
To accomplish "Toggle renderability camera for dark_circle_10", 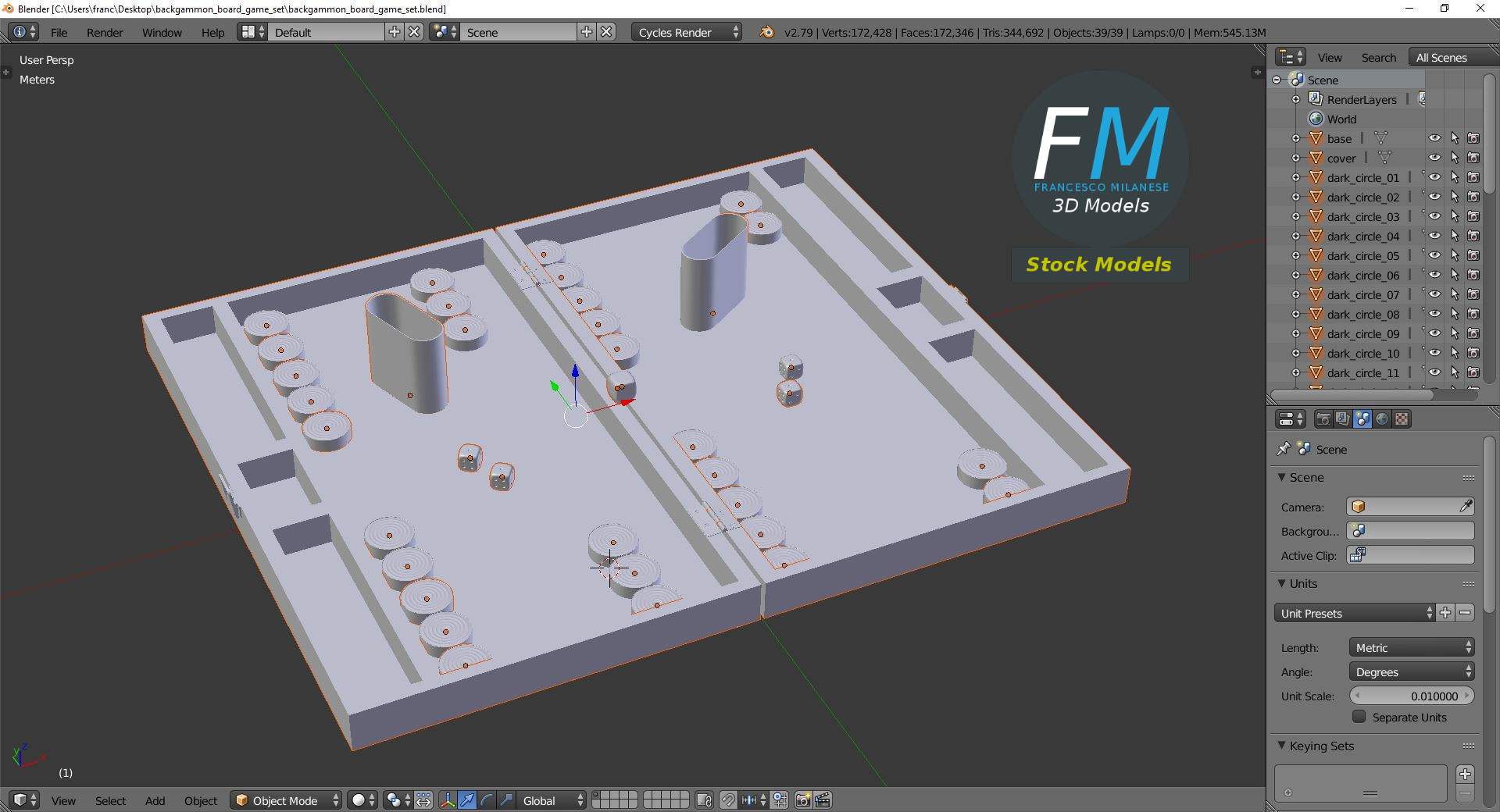I will coord(1473,353).
